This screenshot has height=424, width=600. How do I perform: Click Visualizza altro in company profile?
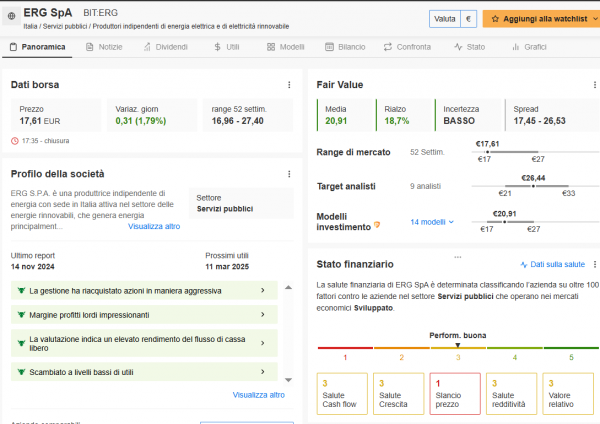click(154, 226)
